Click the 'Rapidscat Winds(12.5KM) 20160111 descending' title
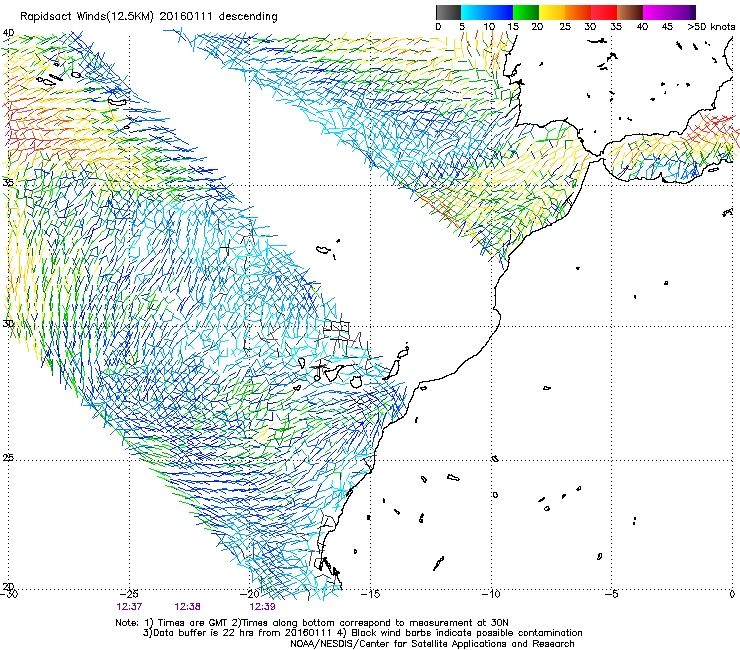 pyautogui.click(x=149, y=17)
